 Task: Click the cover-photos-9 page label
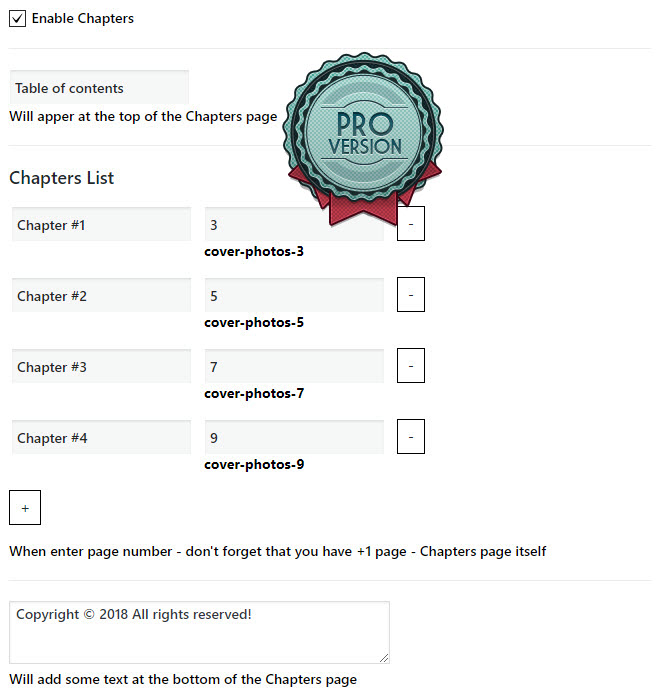(254, 465)
